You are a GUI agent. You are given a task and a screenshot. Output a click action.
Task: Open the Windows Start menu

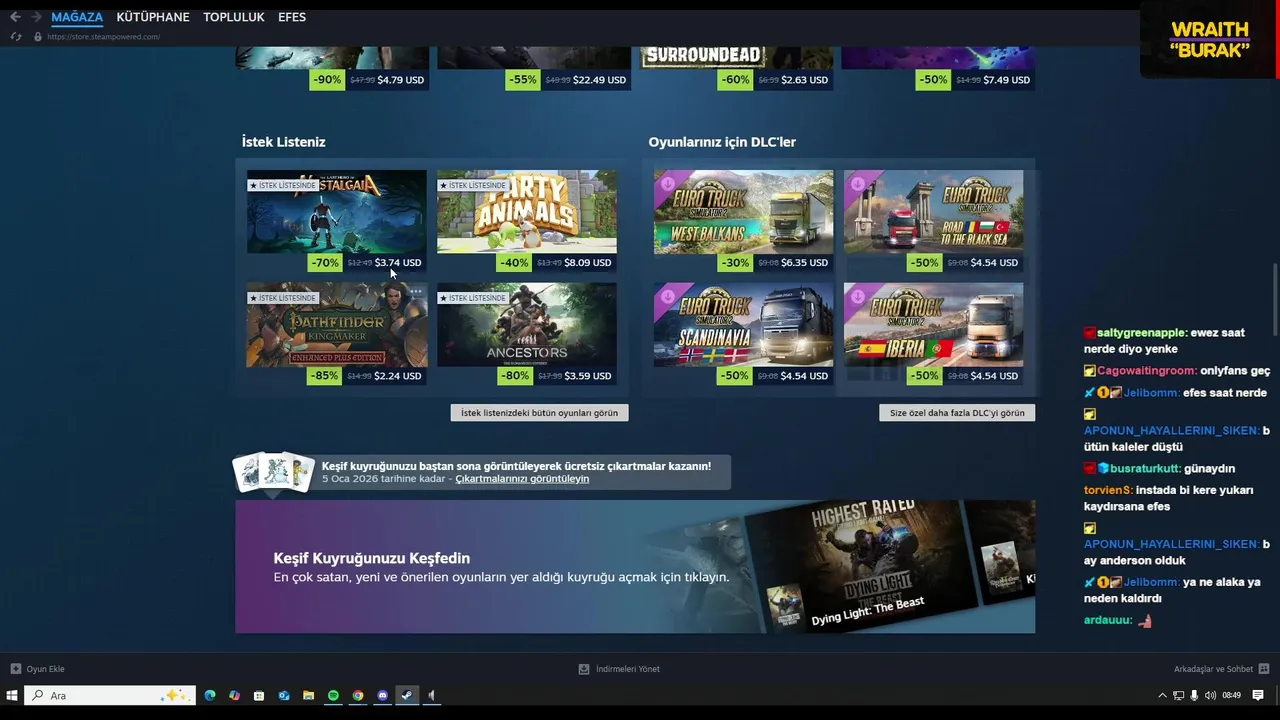[x=12, y=695]
